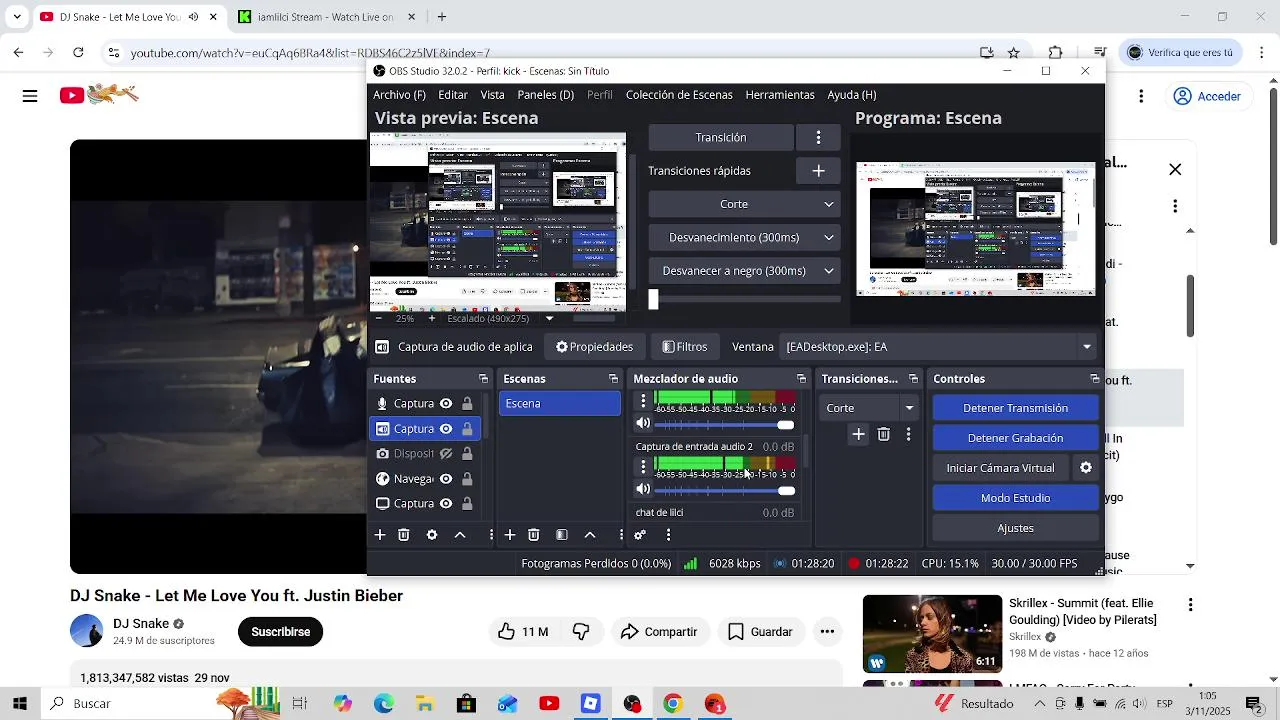
Task: Adjust volume slider of Captura de entrada audio 2
Action: click(x=725, y=491)
